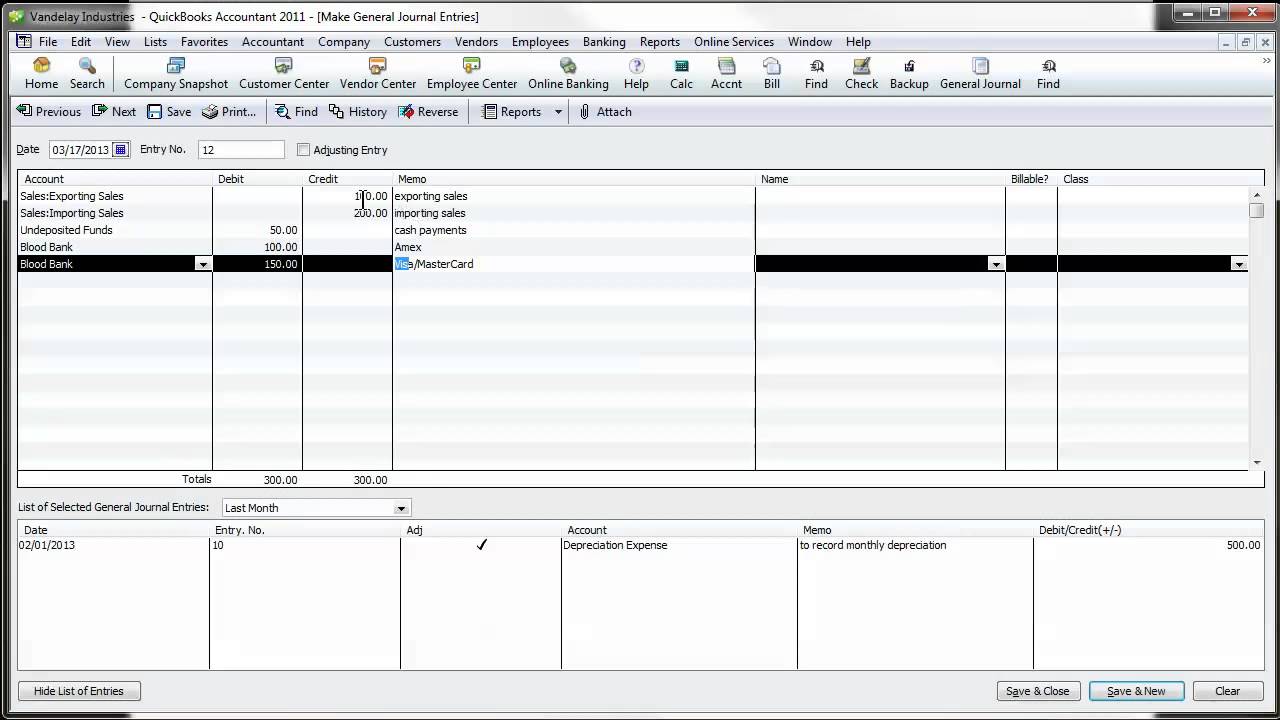
Task: Open the Online Services menu
Action: (734, 42)
